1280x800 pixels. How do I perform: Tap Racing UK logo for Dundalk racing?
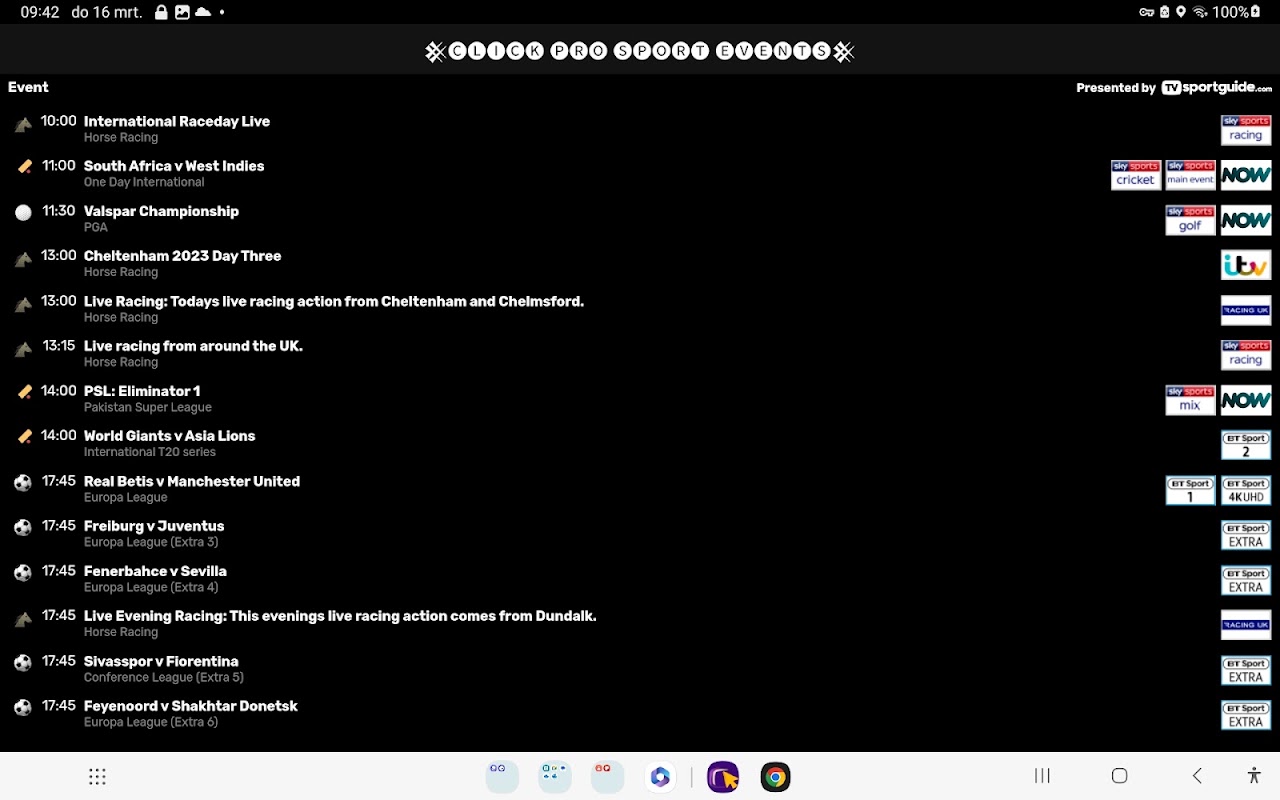1246,625
